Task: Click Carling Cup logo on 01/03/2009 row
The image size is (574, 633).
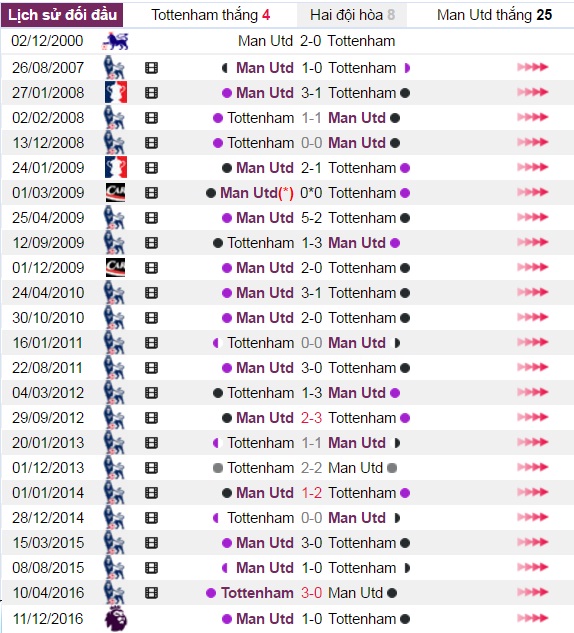Action: 115,193
